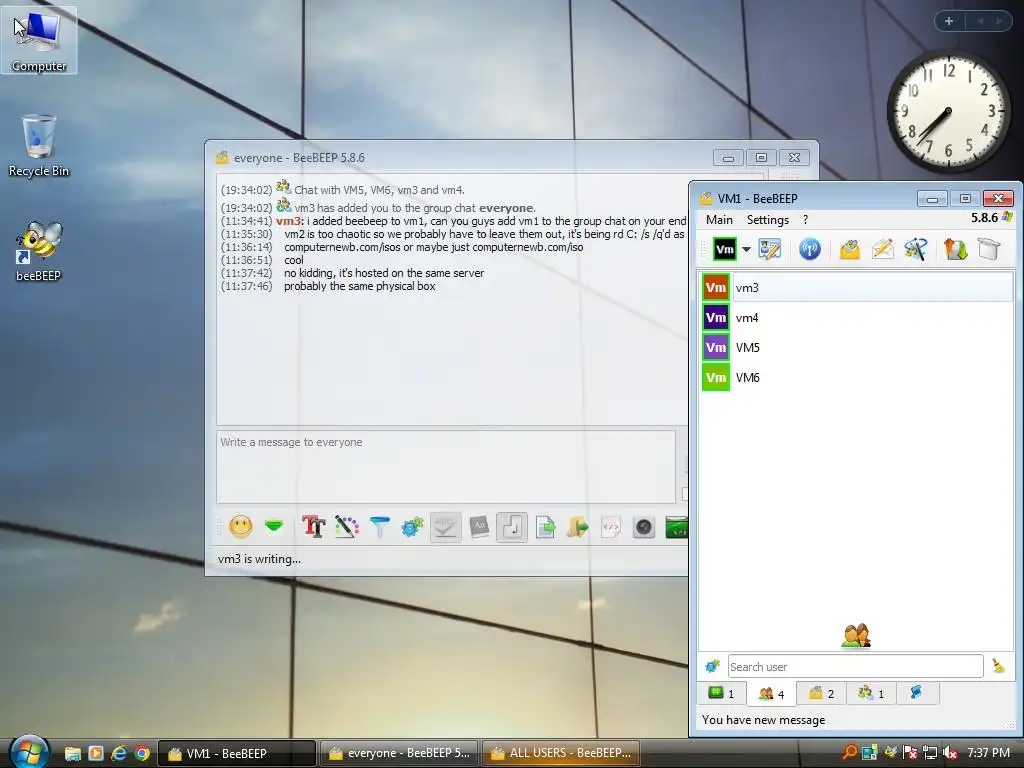
Task: Switch to the users tab showing 4
Action: point(771,694)
